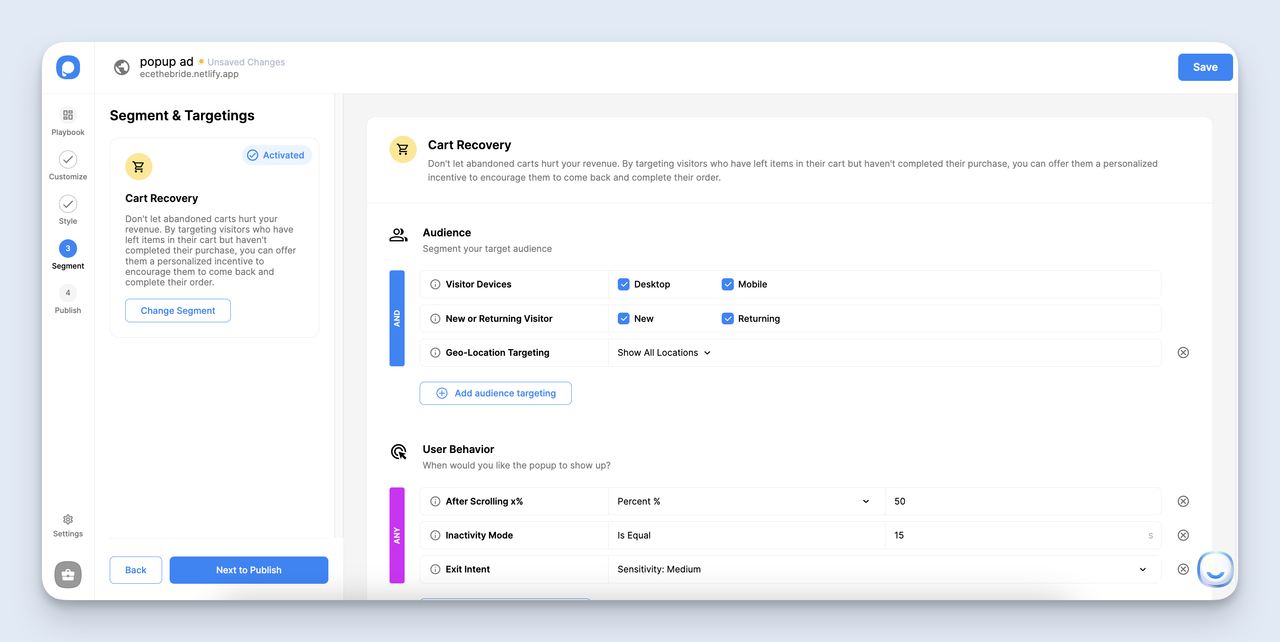The image size is (1280, 642).
Task: Edit the inactivity seconds value 15
Action: pyautogui.click(x=1023, y=536)
